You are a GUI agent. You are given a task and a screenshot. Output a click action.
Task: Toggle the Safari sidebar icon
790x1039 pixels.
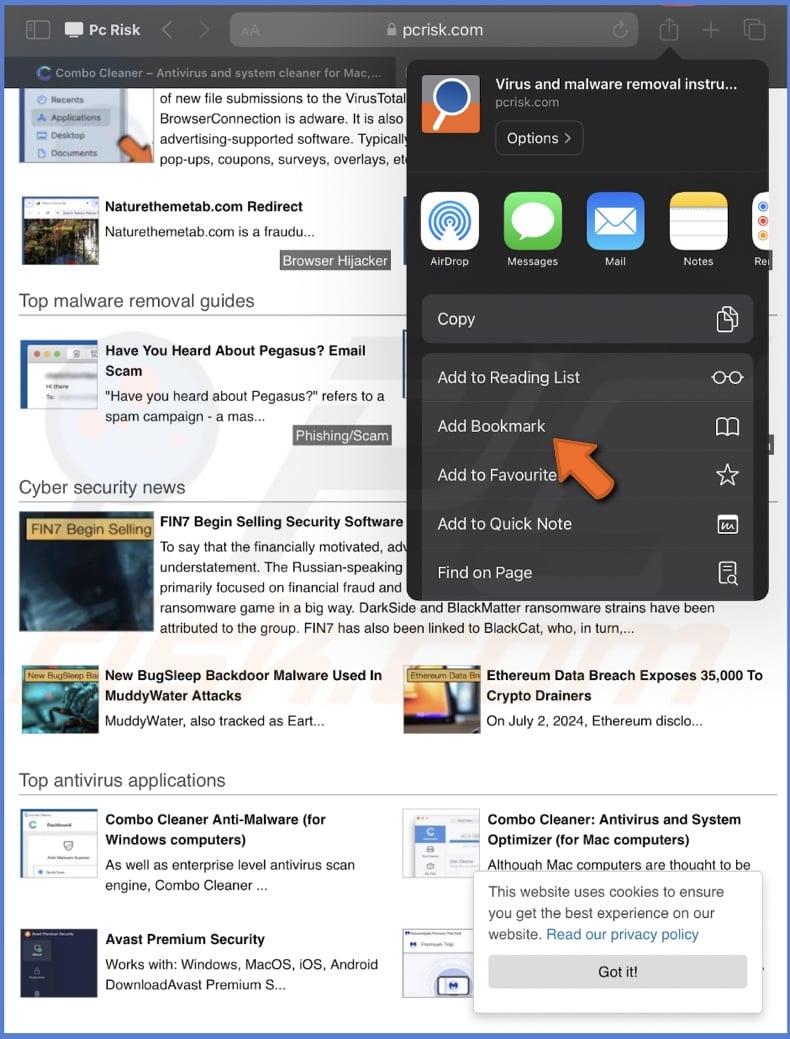click(38, 30)
